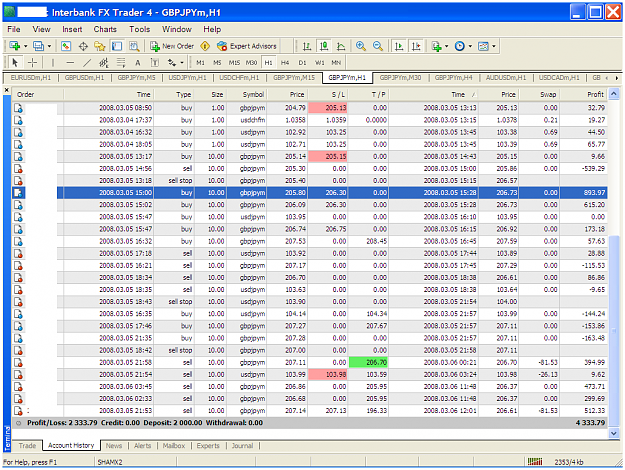Switch to candlestick chart type
625x470 pixels.
click(324, 46)
